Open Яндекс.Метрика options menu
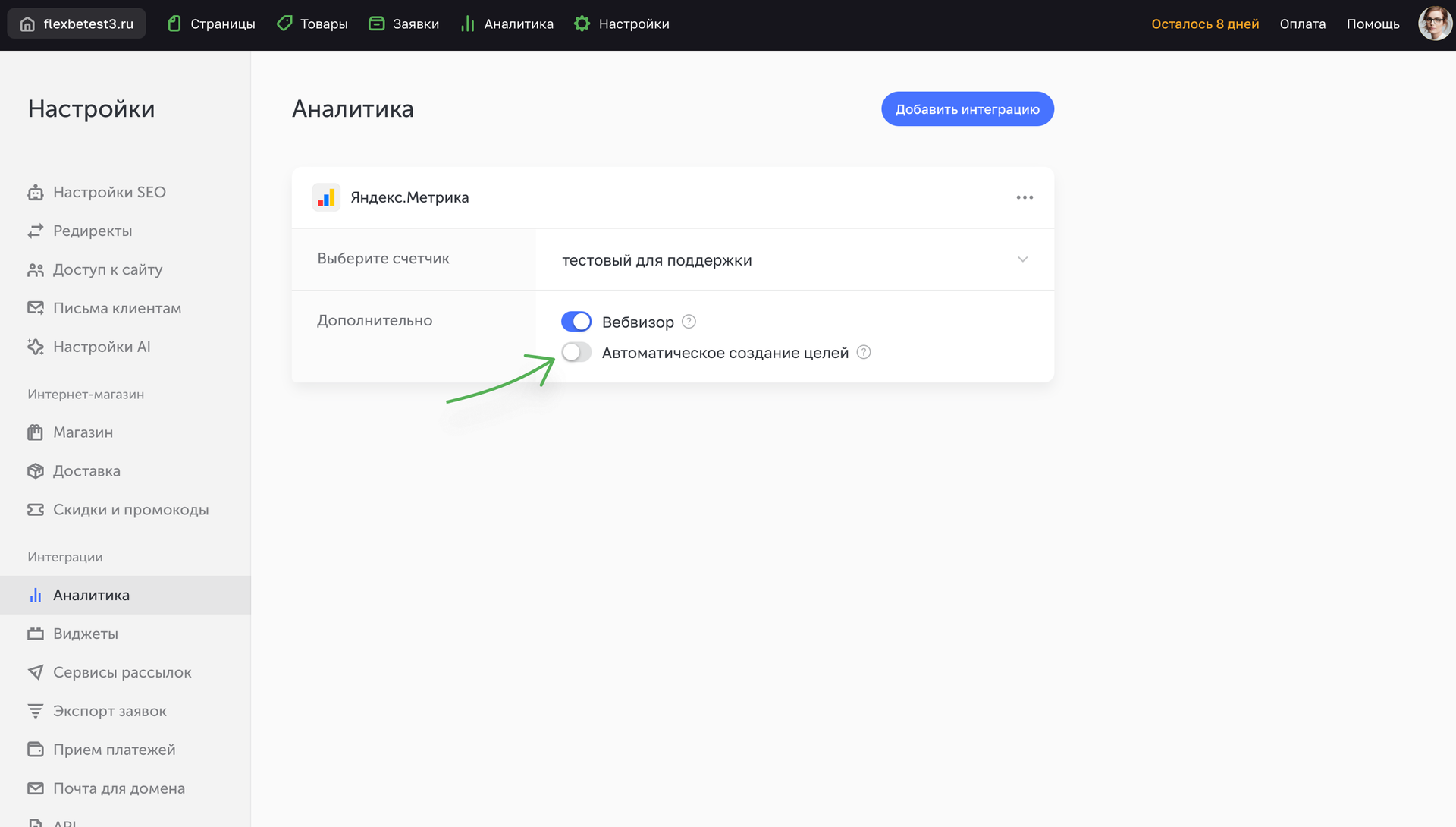Screen dimensions: 1456x827 1025,197
